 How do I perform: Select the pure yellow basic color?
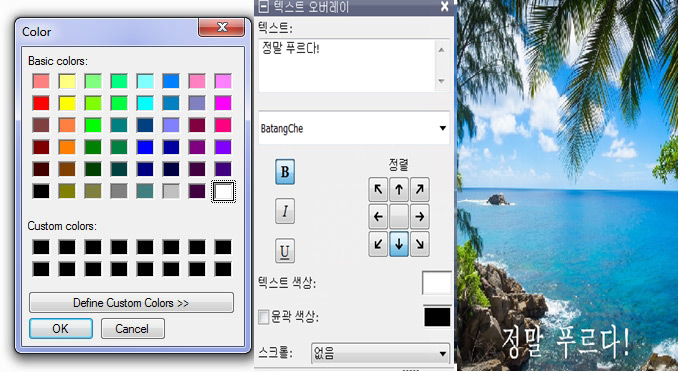tap(67, 103)
